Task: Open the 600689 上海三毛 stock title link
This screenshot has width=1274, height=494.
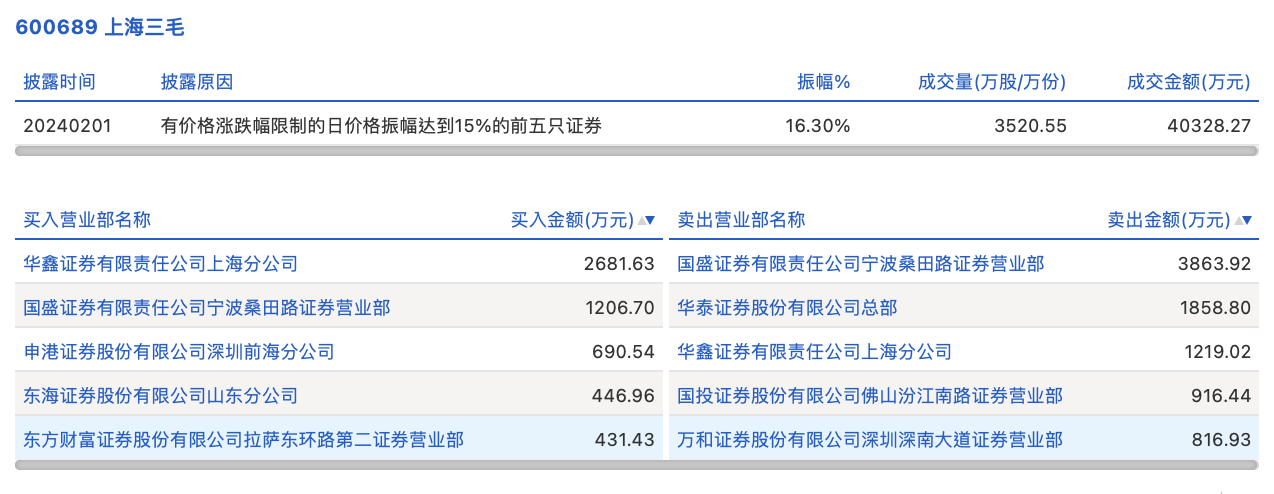Action: click(100, 27)
